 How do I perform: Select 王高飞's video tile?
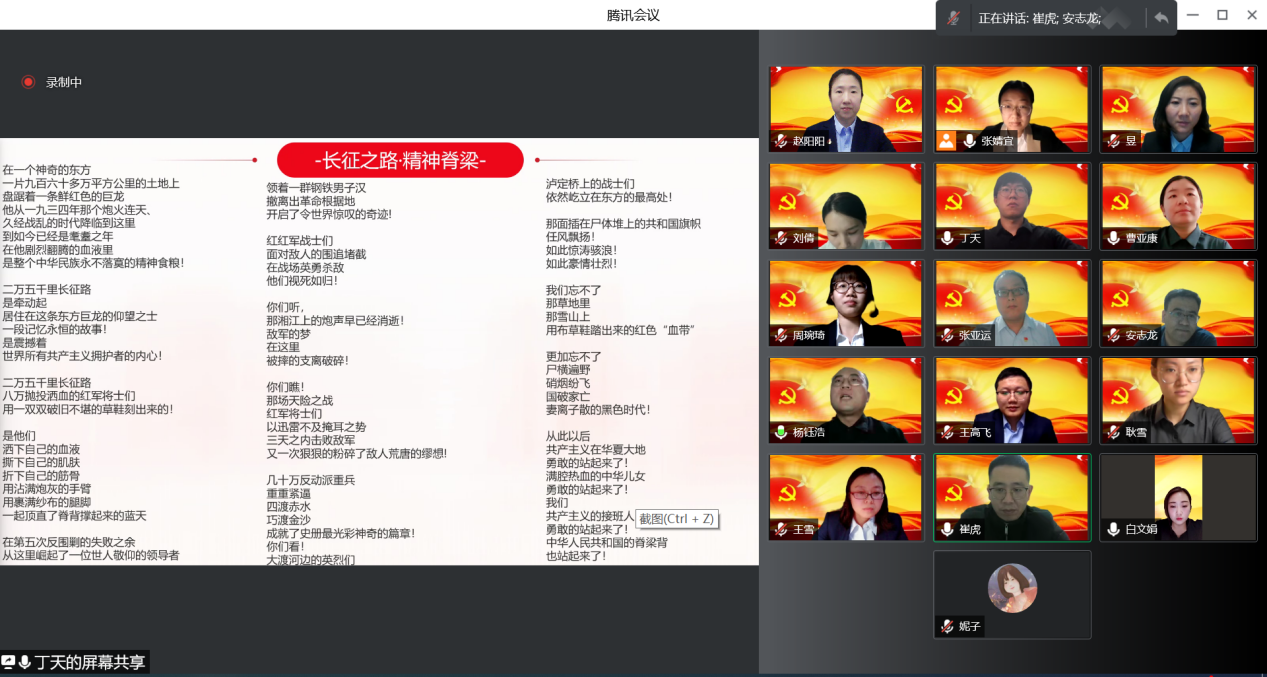1012,400
